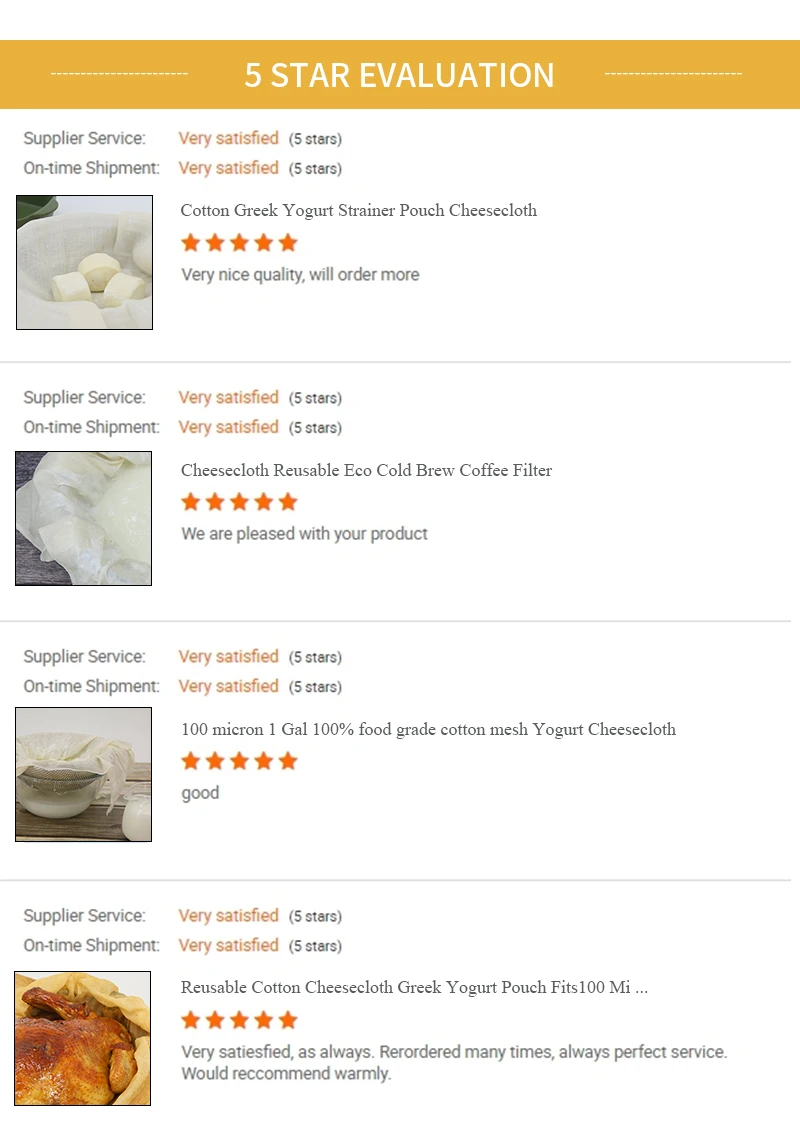The image size is (800, 1146).
Task: Open Reusable Cotton Cheesecloth Greek Yogurt Pouch link
Action: [414, 987]
